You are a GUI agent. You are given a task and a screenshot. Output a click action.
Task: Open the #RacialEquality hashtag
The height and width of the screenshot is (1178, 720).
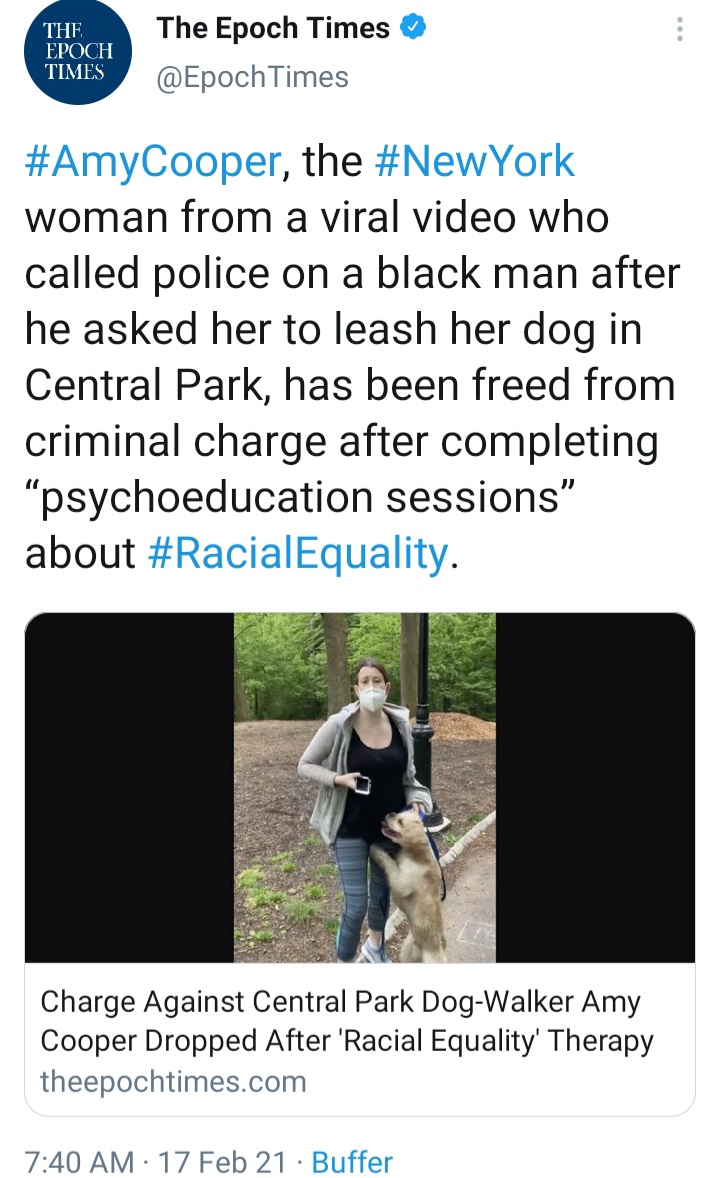298,553
